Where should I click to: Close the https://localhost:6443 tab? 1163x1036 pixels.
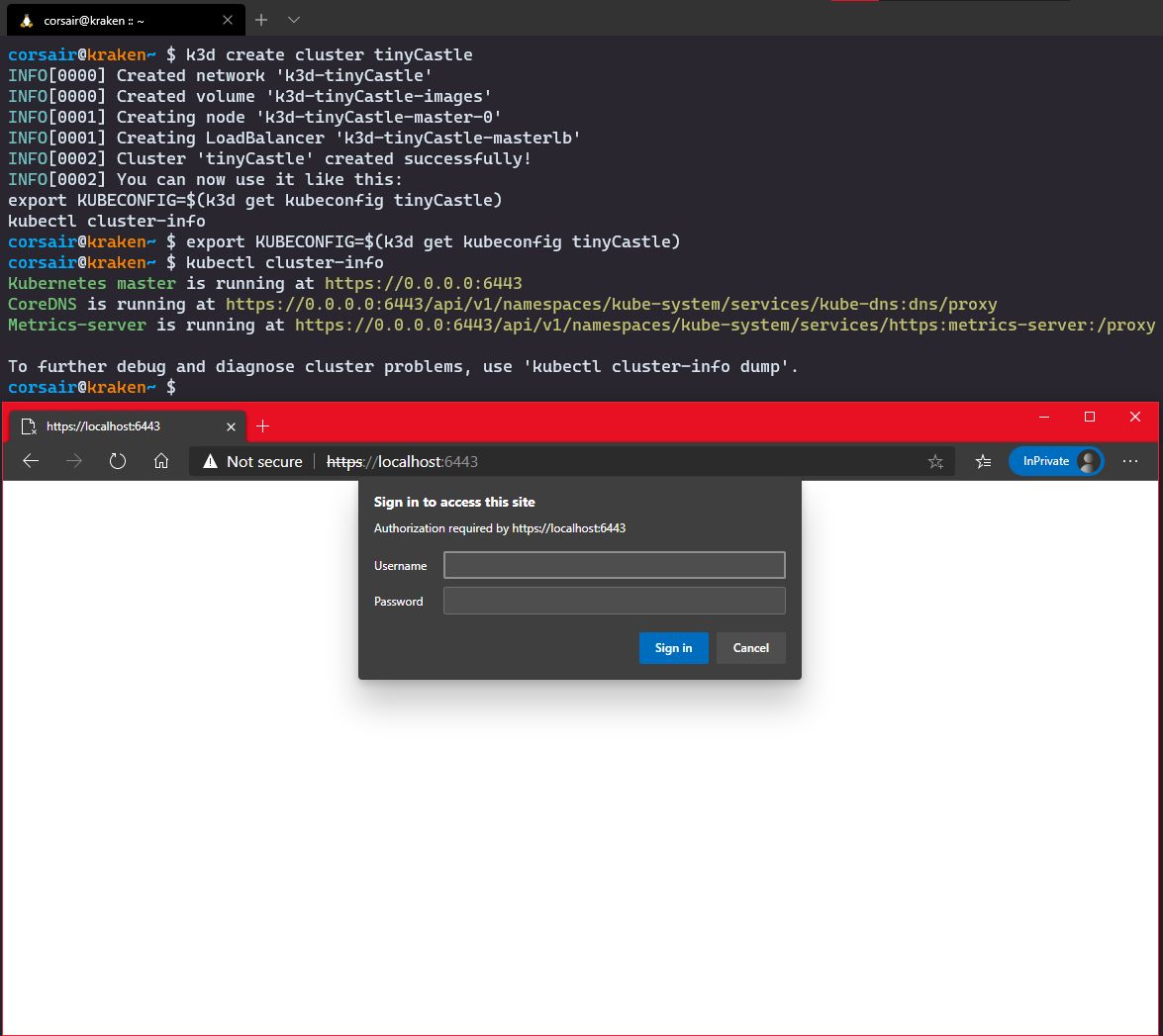point(232,426)
